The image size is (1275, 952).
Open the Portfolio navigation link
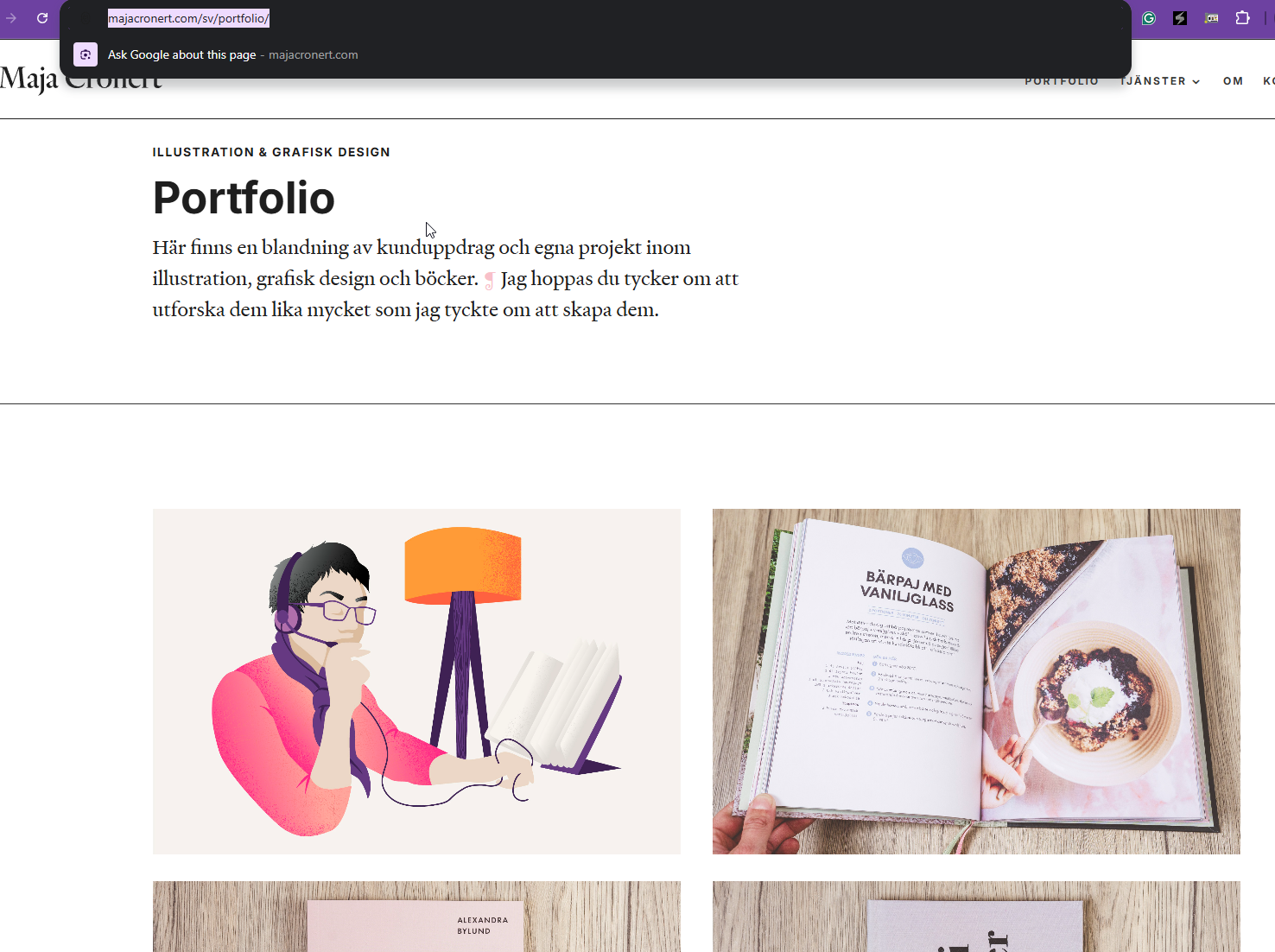[x=1062, y=81]
